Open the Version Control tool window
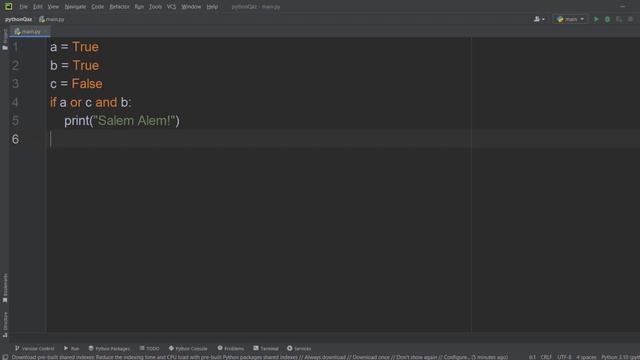Image resolution: width=640 pixels, height=360 pixels. (x=34, y=348)
